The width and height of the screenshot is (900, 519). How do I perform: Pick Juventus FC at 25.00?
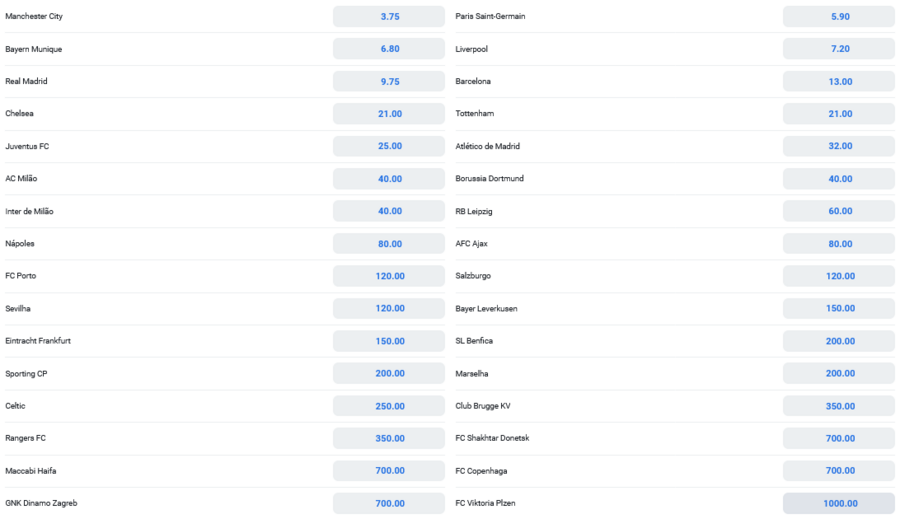[x=389, y=146]
